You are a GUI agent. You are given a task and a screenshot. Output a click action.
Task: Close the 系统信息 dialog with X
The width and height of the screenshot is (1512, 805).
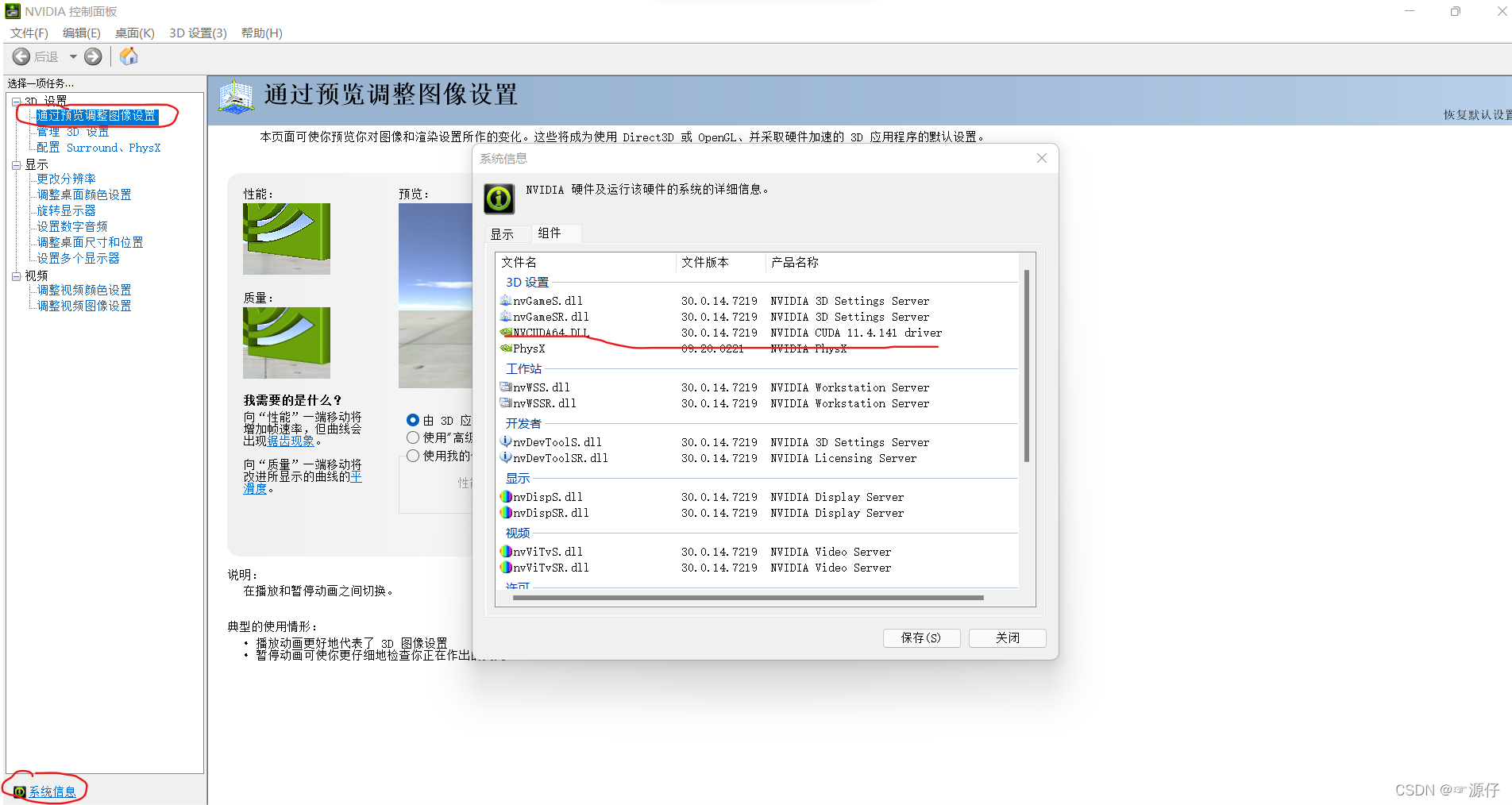coord(1042,158)
